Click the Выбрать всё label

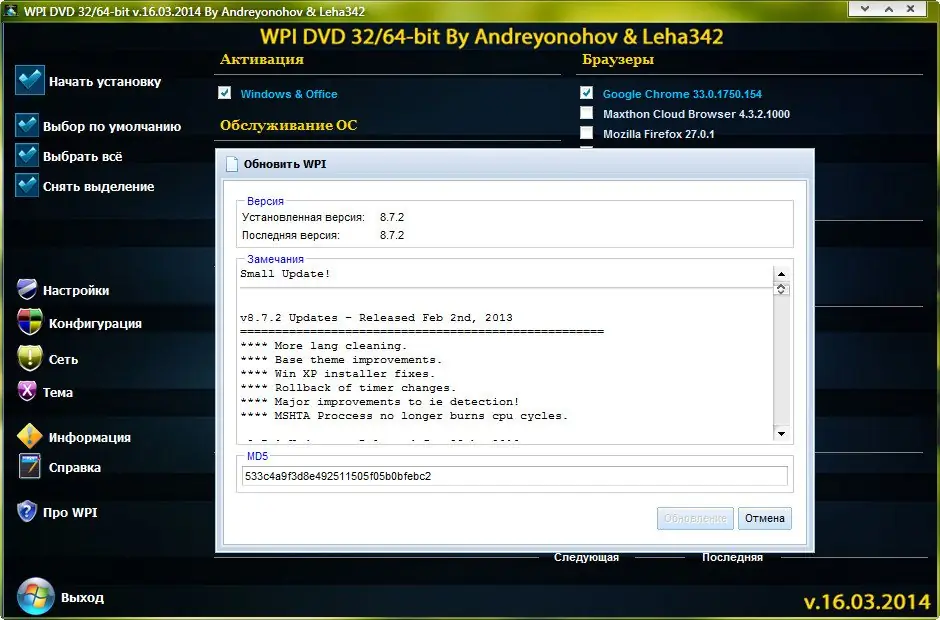(83, 156)
